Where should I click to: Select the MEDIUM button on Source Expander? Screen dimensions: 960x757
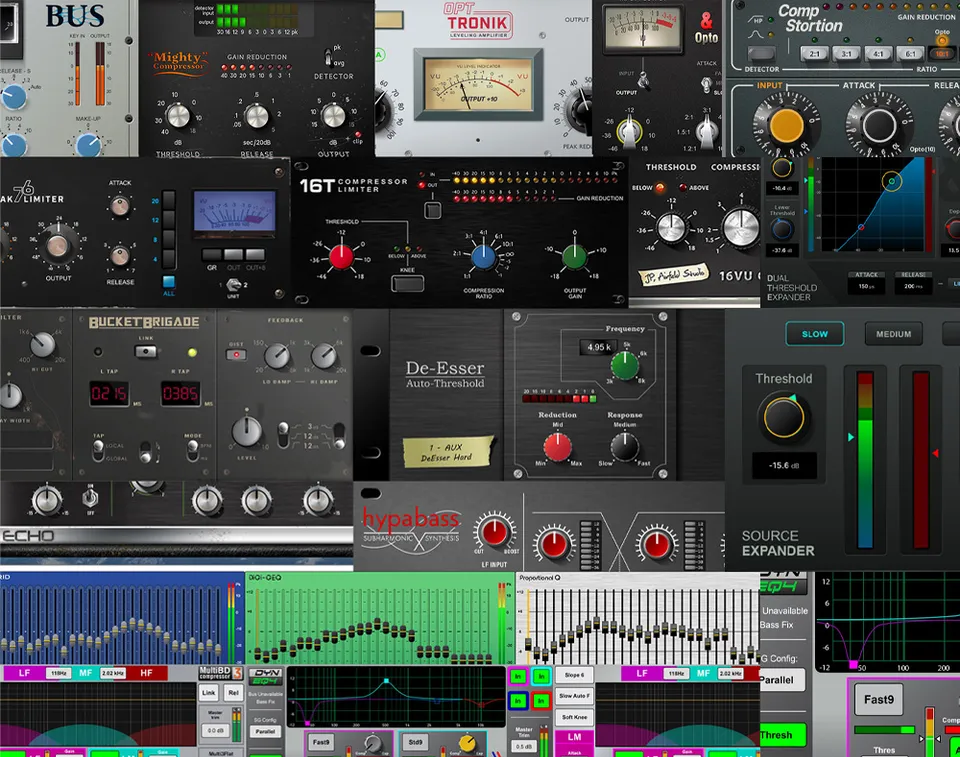(x=893, y=334)
